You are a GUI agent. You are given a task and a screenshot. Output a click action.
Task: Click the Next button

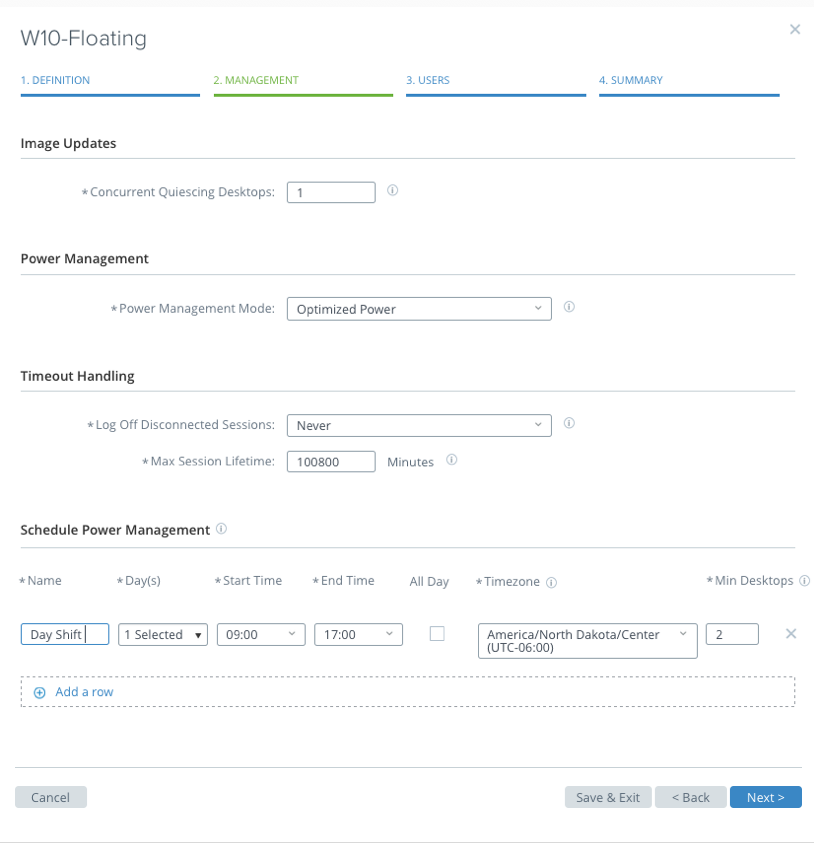(765, 797)
